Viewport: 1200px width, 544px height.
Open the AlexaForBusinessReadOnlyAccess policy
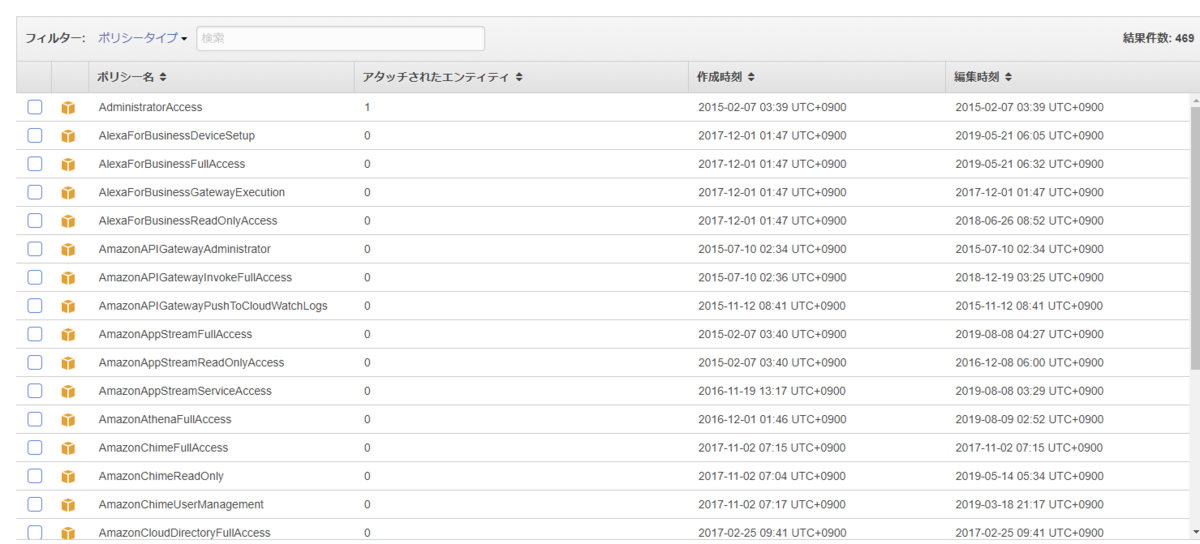[188, 221]
